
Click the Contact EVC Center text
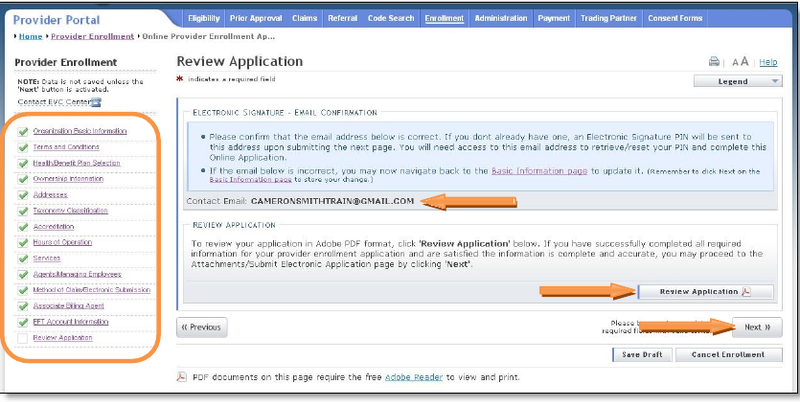[x=54, y=102]
